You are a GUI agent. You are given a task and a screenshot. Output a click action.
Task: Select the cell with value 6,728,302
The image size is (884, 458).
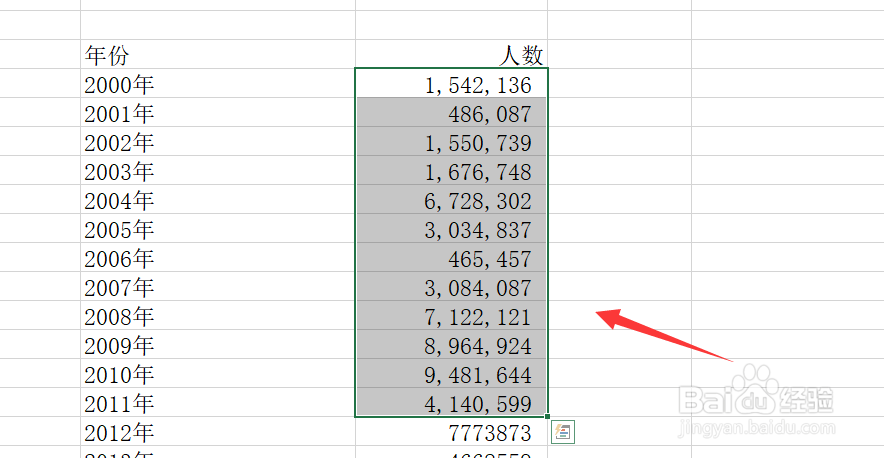coord(451,200)
